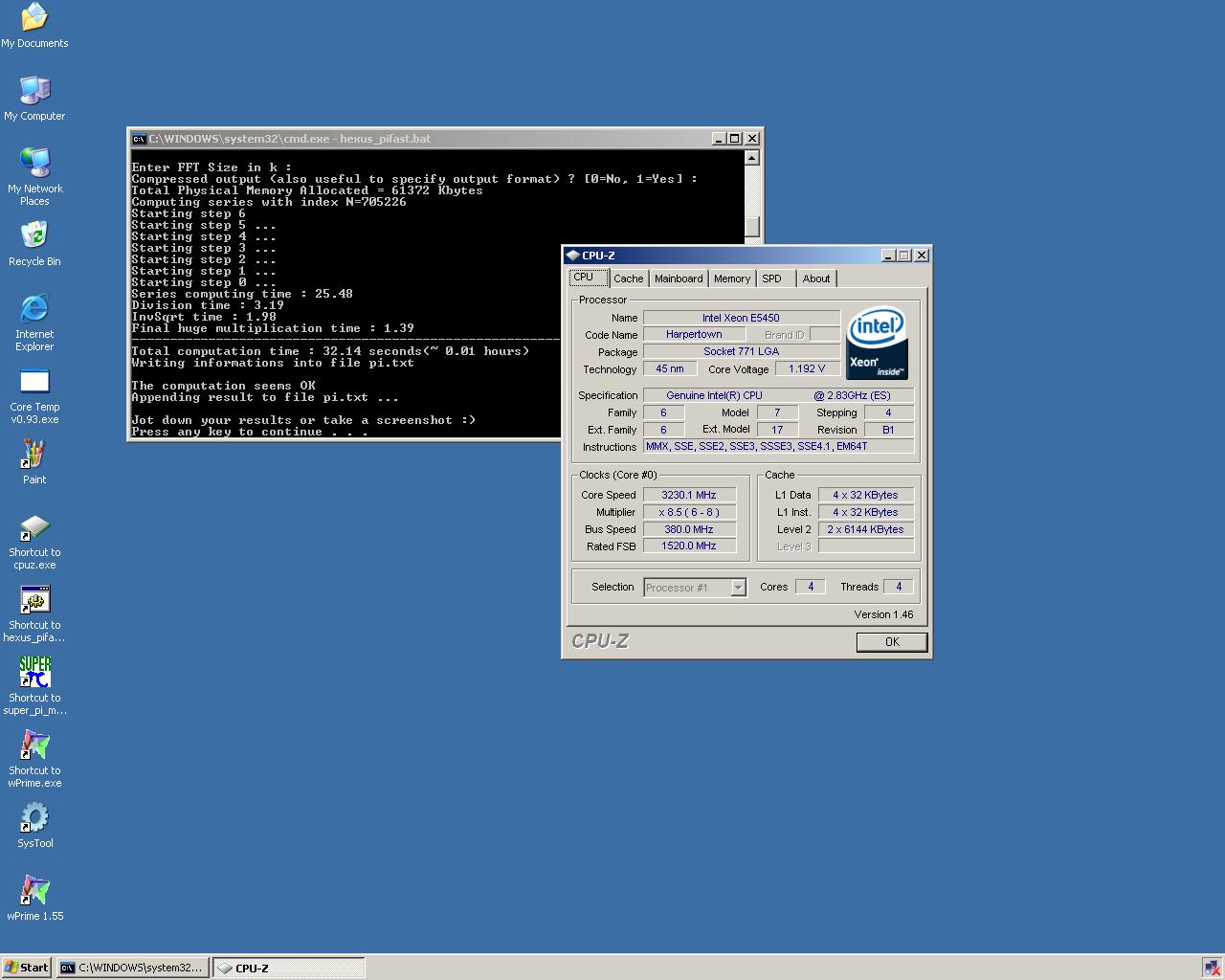Click the Rated FSB value 1520.0 MHz
Image resolution: width=1225 pixels, height=980 pixels.
coord(689,546)
